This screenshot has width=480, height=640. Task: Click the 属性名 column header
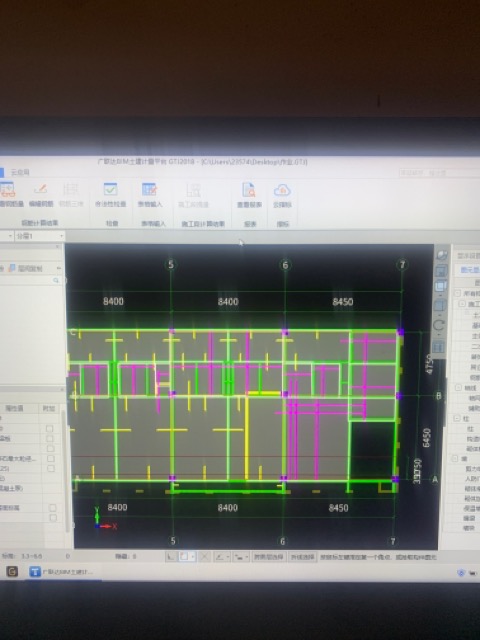(14, 408)
